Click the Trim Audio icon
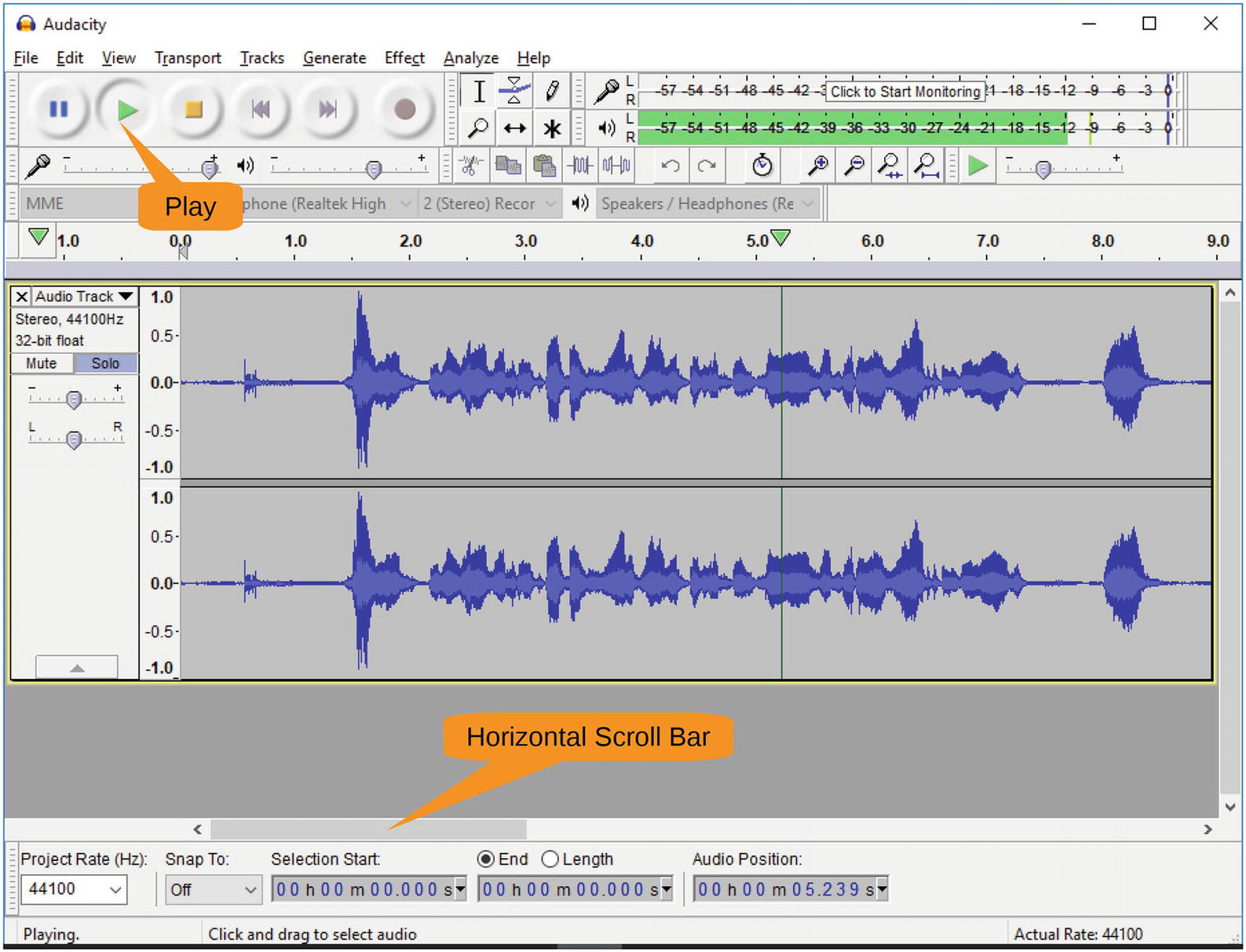Viewport: 1246px width, 952px height. pos(580,166)
